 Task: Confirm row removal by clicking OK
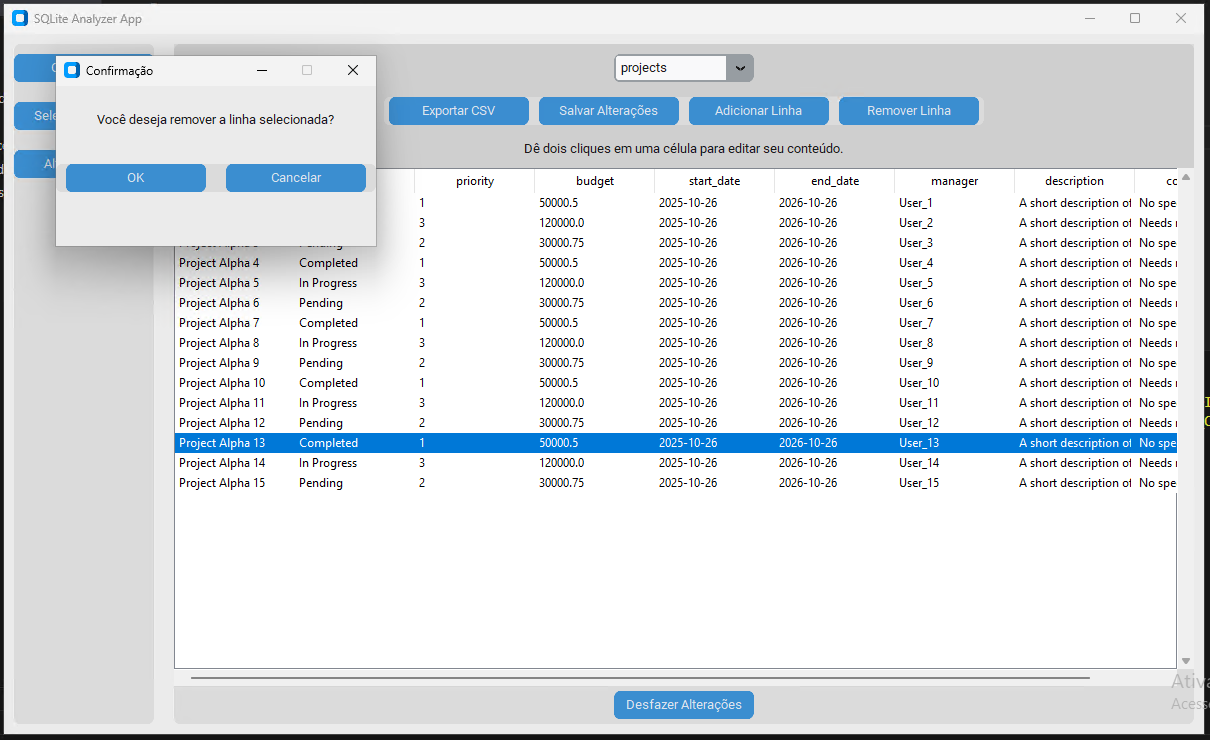click(135, 177)
